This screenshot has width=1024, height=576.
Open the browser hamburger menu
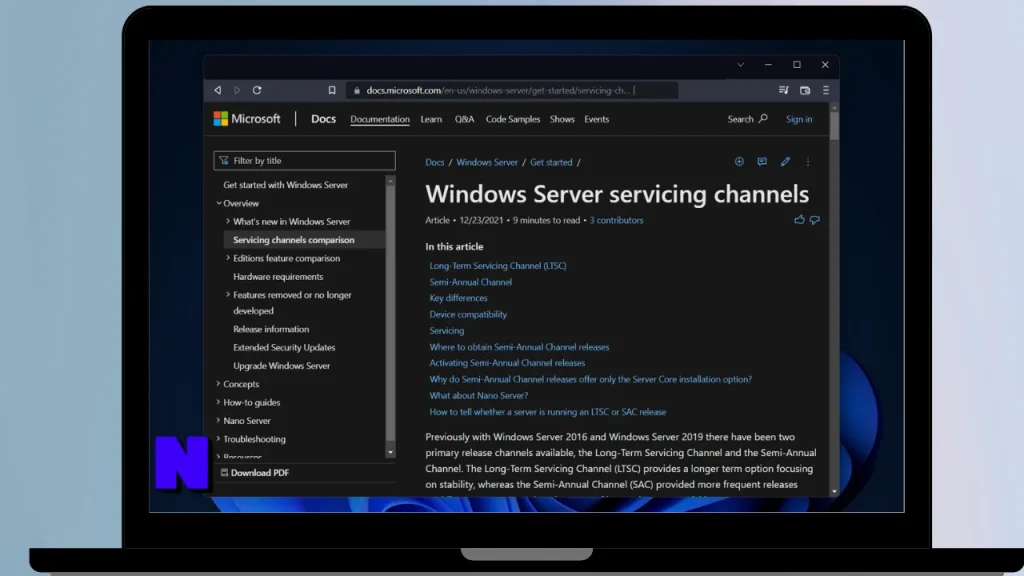[x=825, y=90]
